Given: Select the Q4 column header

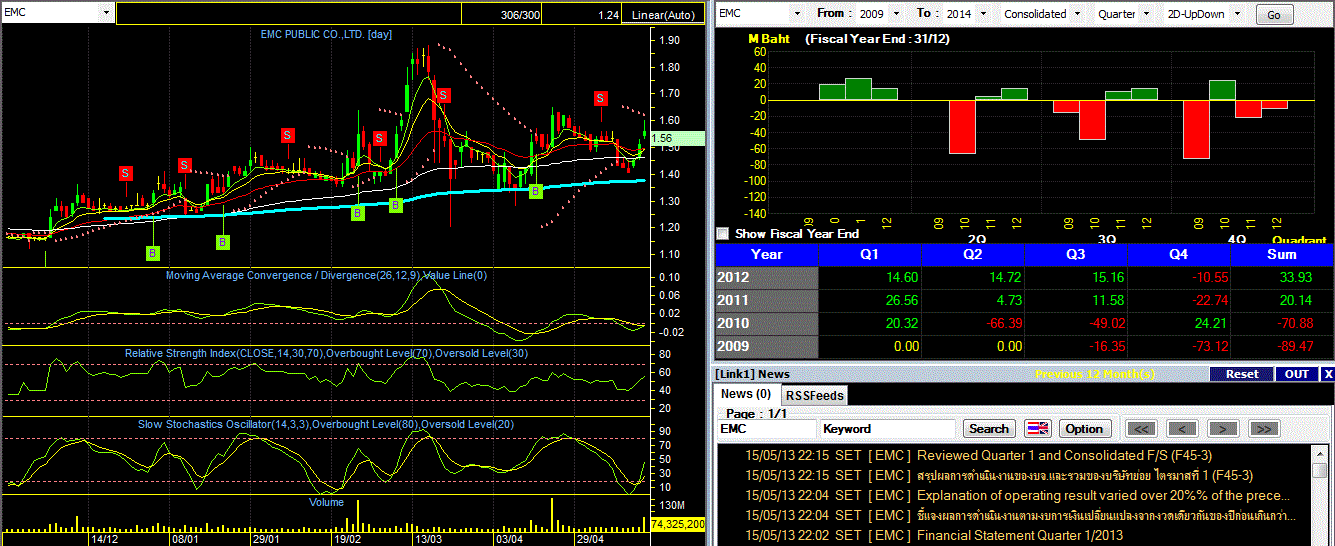Looking at the screenshot, I should tap(1177, 254).
